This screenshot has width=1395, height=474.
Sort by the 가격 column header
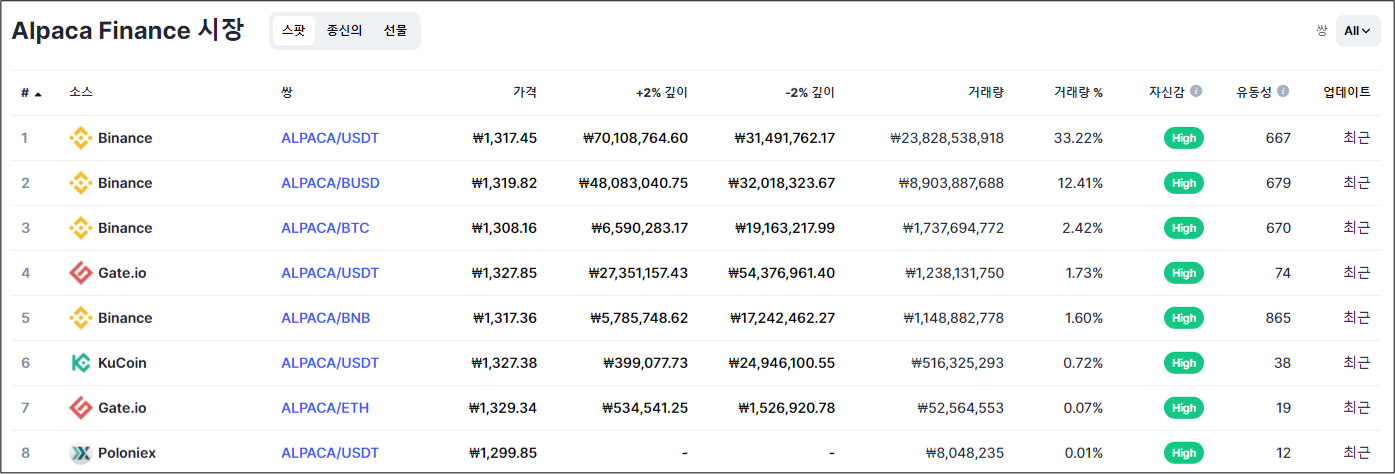click(x=524, y=93)
